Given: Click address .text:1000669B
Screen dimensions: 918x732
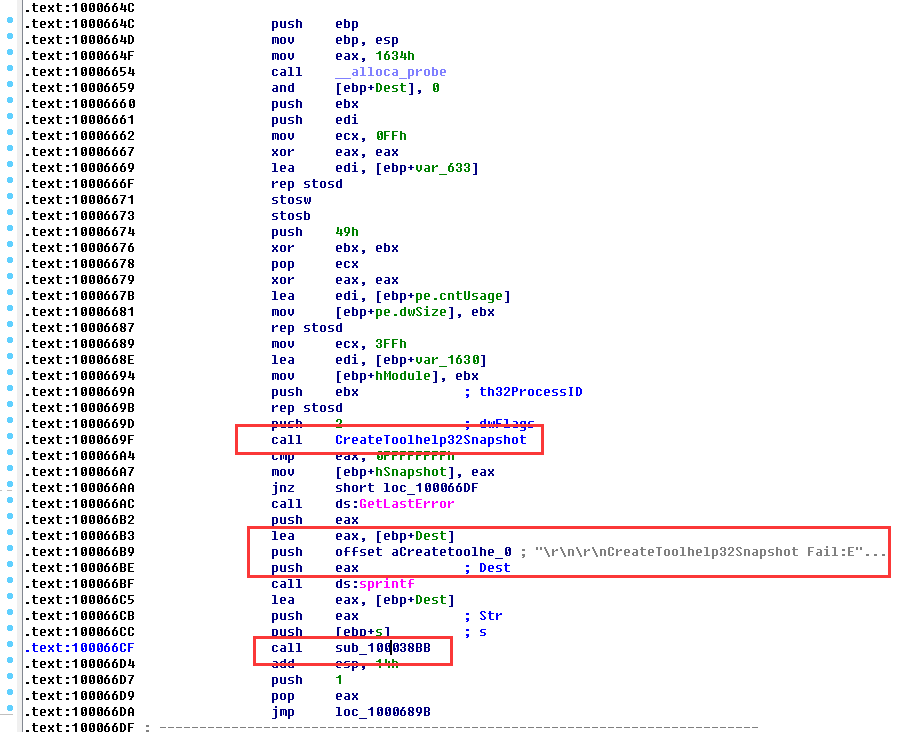Looking at the screenshot, I should tap(79, 408).
